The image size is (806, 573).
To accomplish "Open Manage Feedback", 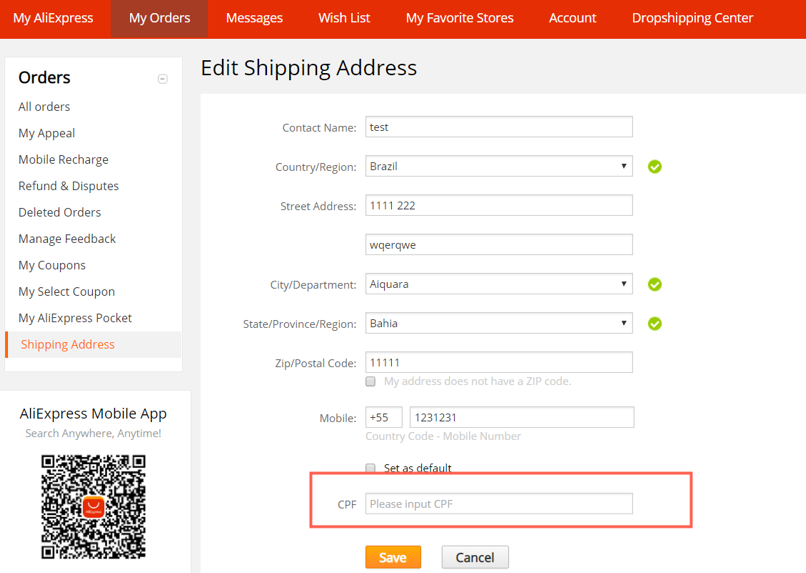I will [67, 239].
